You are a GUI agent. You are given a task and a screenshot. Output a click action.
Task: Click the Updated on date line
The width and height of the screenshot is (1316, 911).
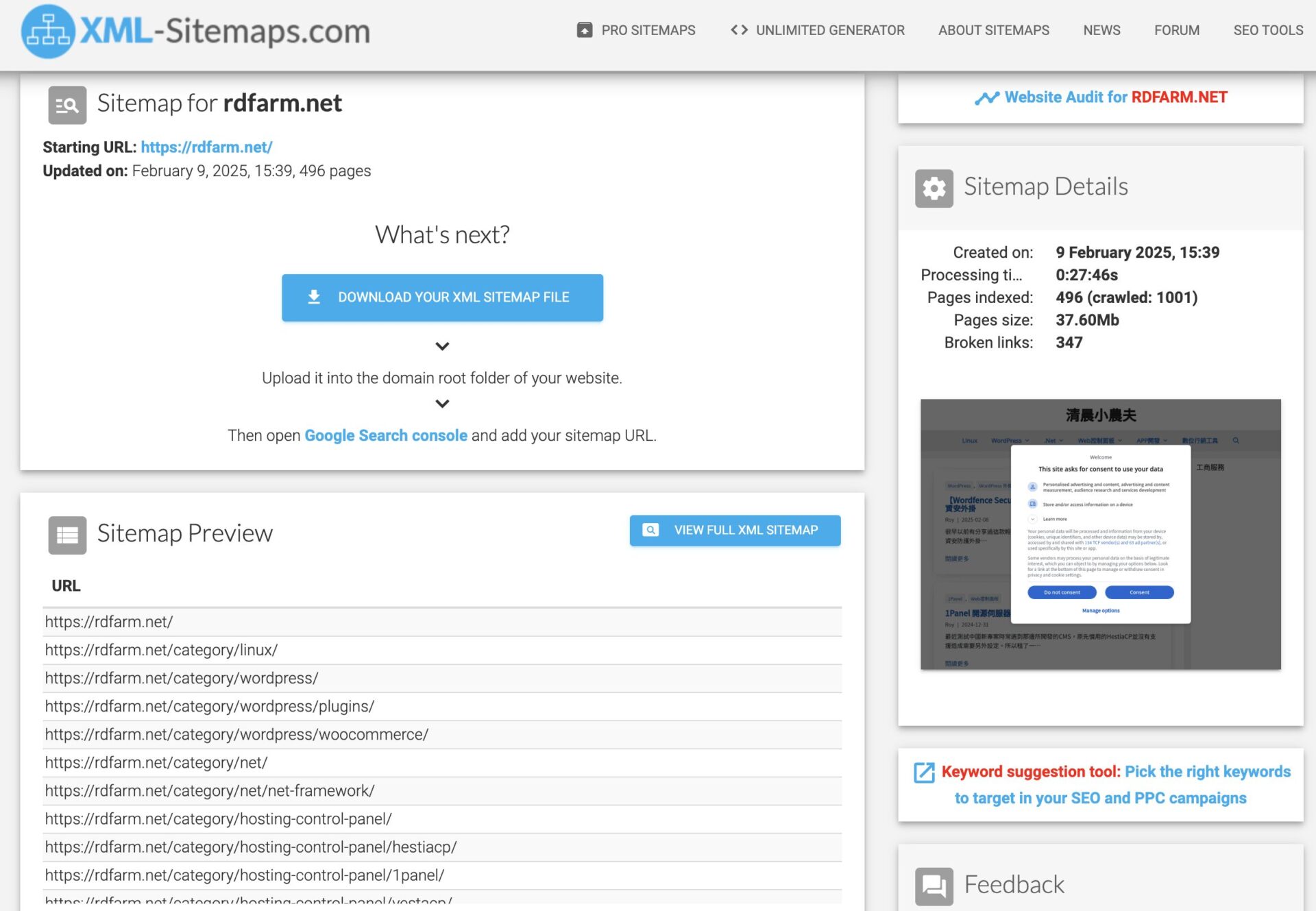tap(206, 171)
